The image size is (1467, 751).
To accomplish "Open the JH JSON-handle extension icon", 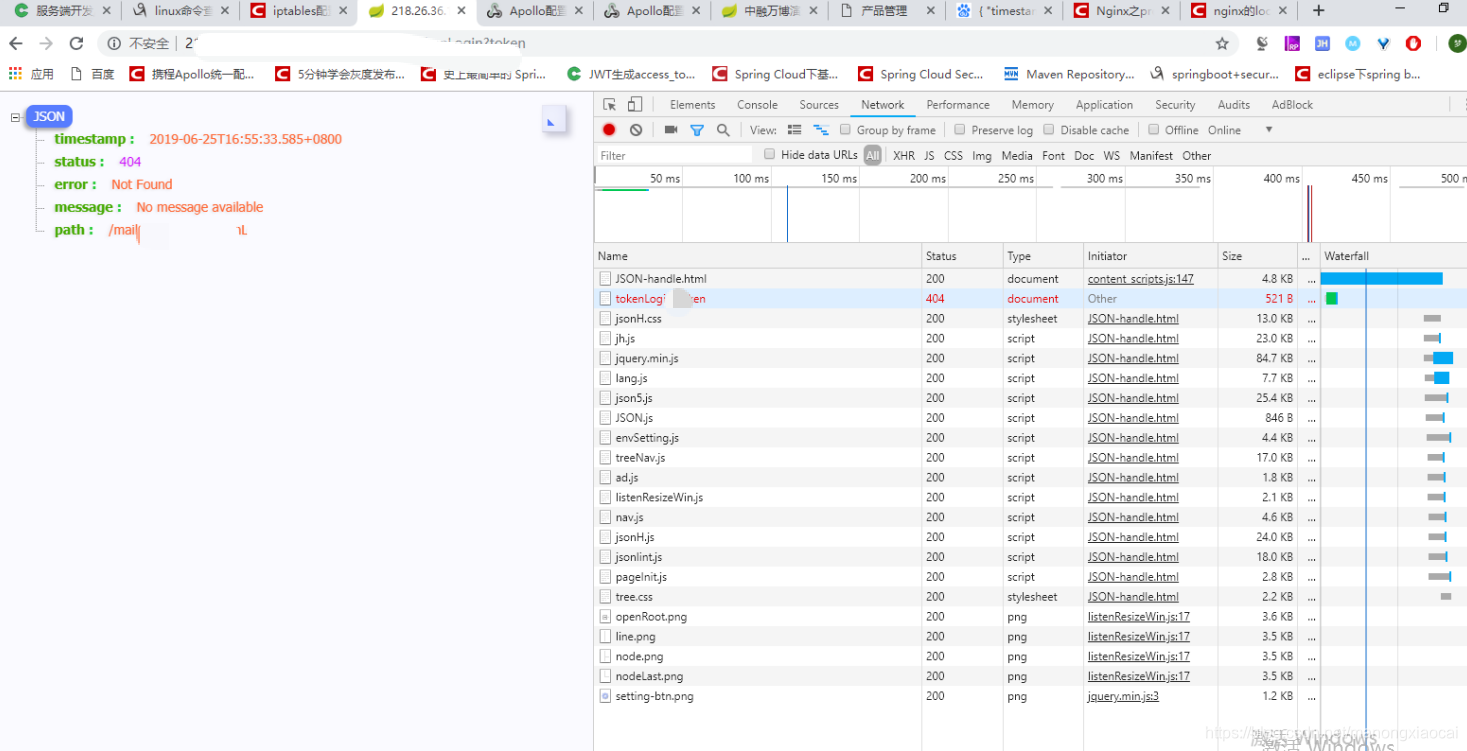I will 1322,43.
